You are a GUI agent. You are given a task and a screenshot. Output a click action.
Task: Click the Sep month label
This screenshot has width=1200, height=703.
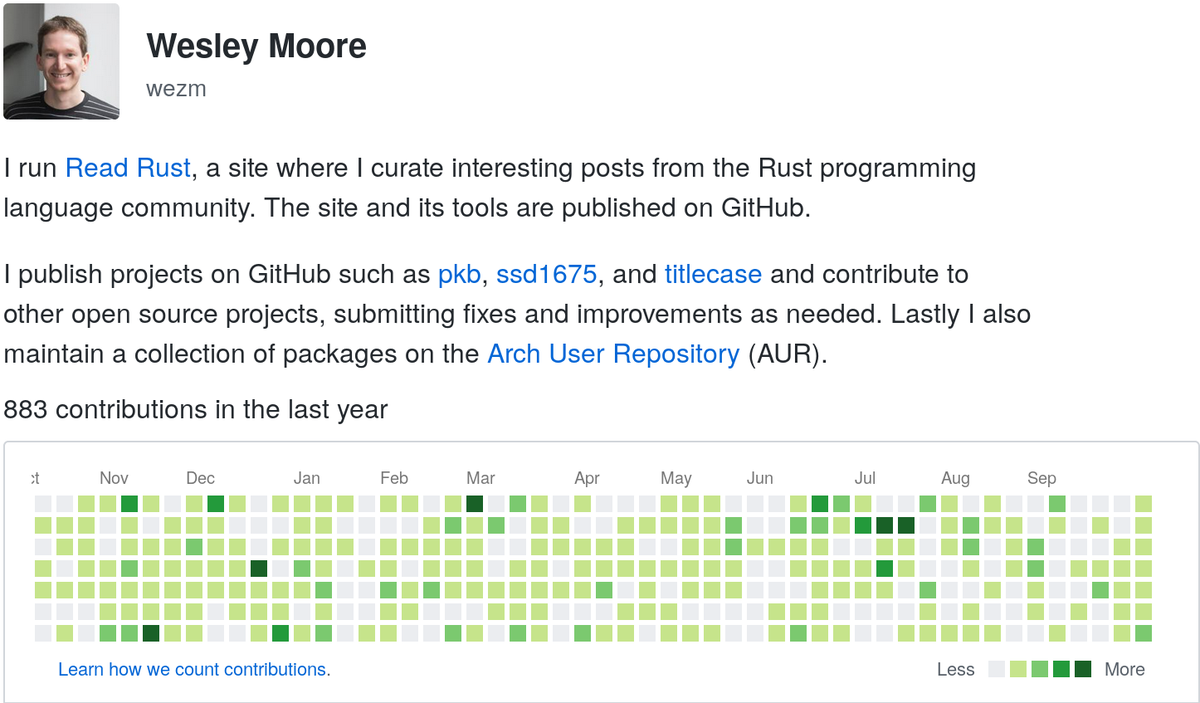point(1041,478)
